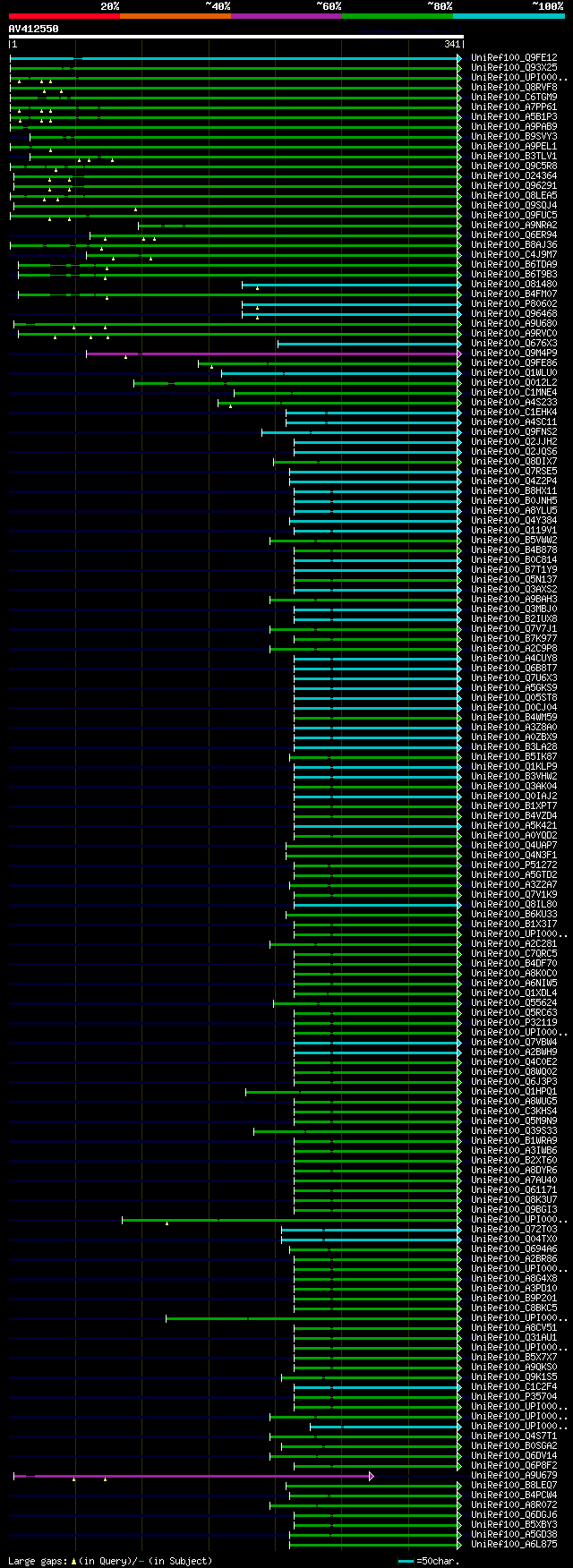
Task: Select label UniRef100_Q1WLU0
Action: pyautogui.click(x=514, y=373)
